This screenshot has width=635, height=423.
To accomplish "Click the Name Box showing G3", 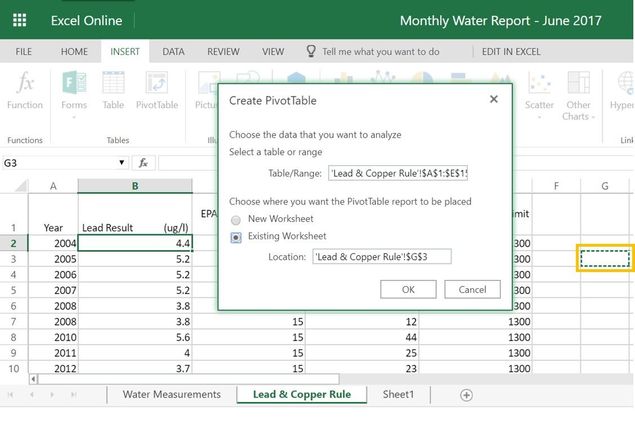I will 65,163.
